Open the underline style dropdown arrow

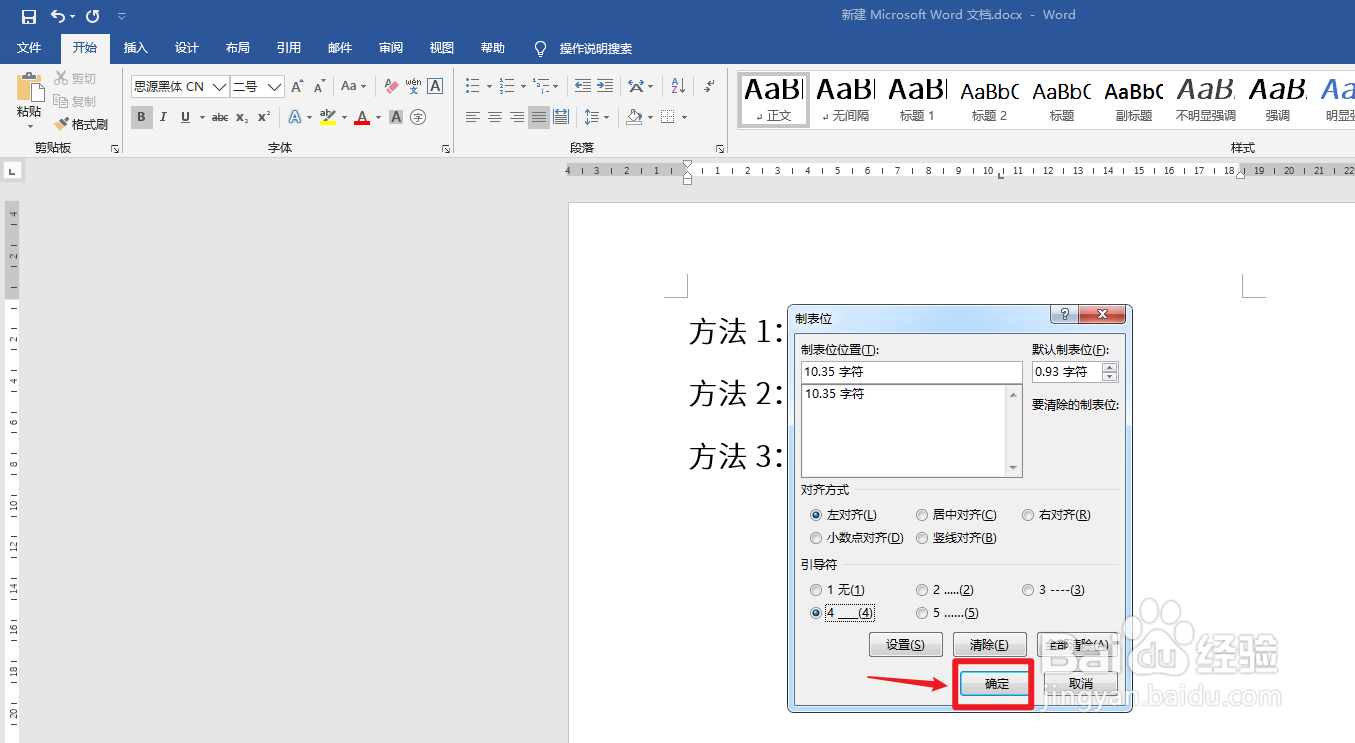pos(202,117)
